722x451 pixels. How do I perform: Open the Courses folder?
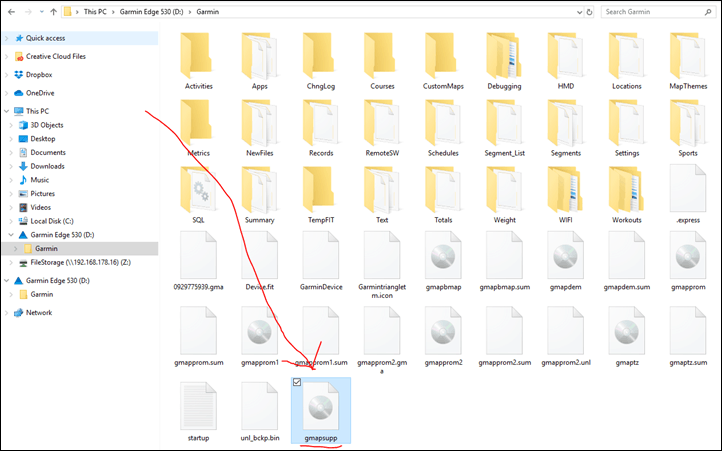(382, 60)
